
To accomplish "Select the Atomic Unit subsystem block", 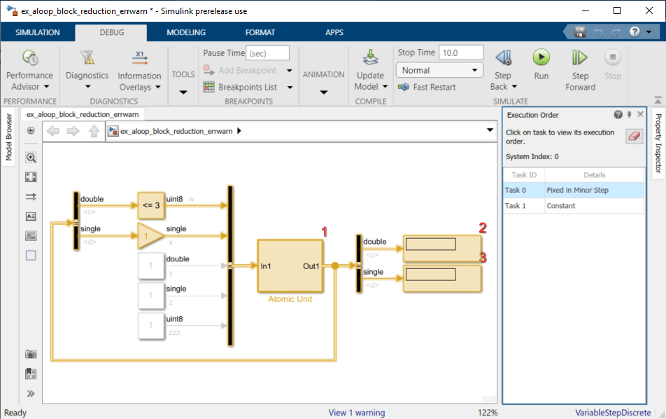I will coord(290,266).
